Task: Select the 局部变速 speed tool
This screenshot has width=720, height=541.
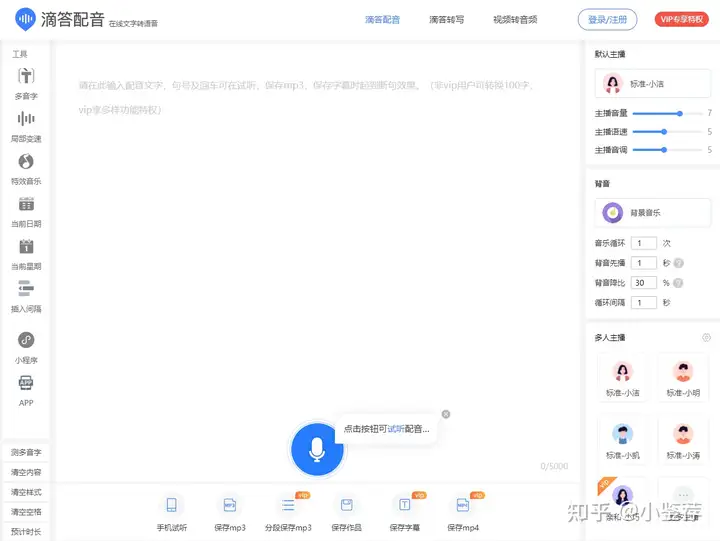Action: (26, 126)
